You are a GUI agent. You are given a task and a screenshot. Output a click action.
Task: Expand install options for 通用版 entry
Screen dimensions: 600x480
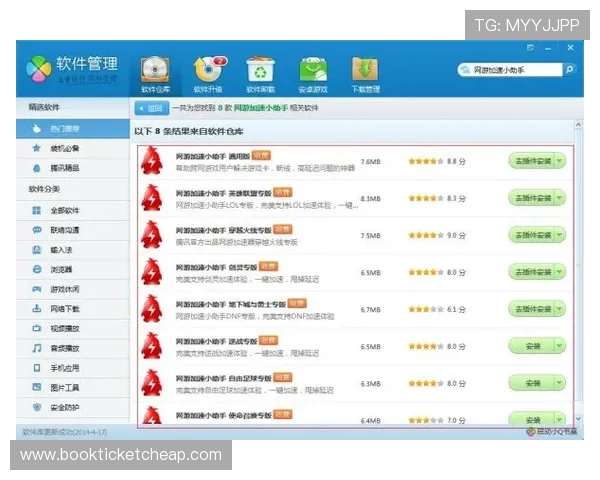pos(559,161)
